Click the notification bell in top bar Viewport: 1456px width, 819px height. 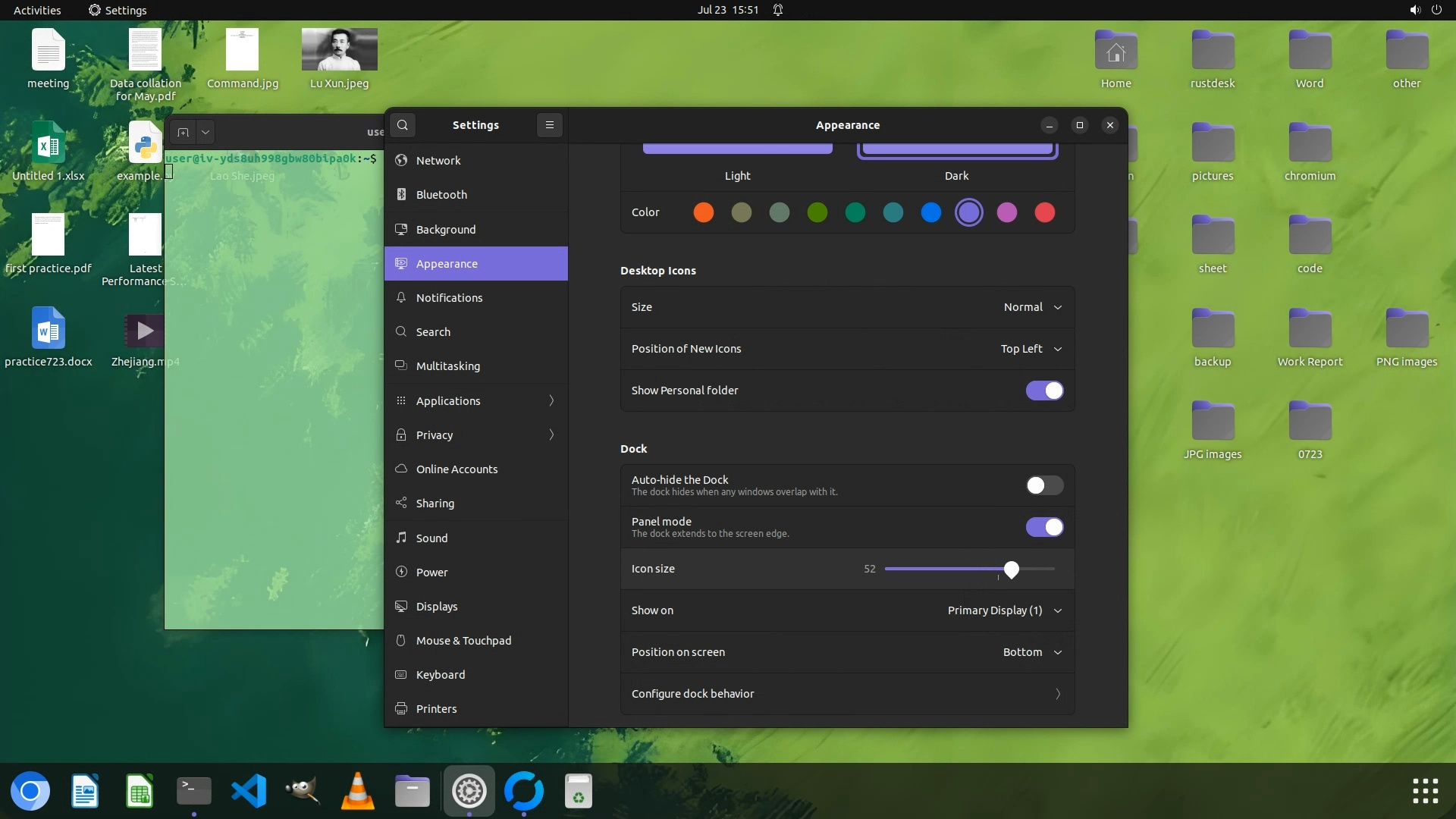tap(778, 10)
